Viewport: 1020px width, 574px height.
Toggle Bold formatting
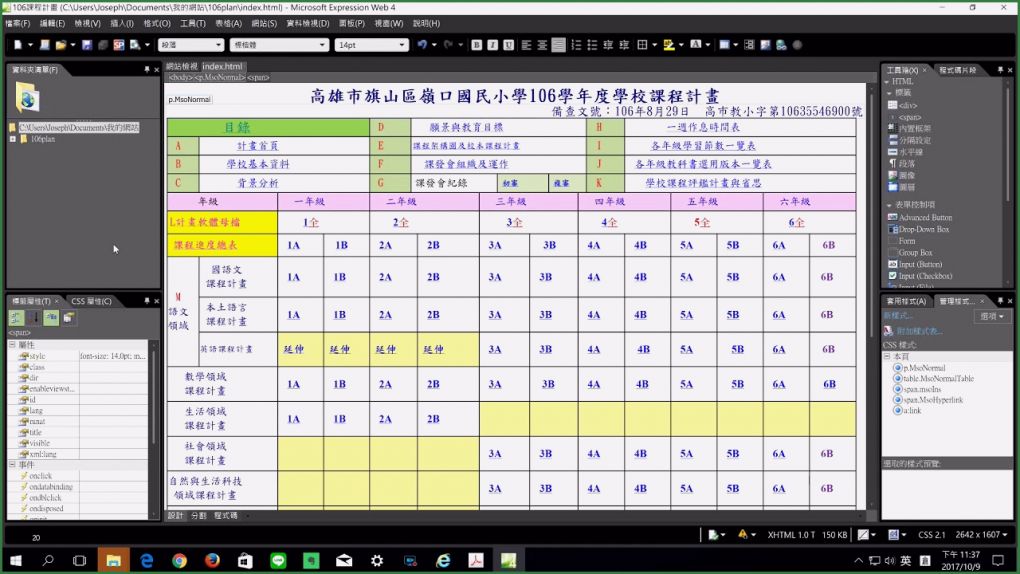[477, 45]
